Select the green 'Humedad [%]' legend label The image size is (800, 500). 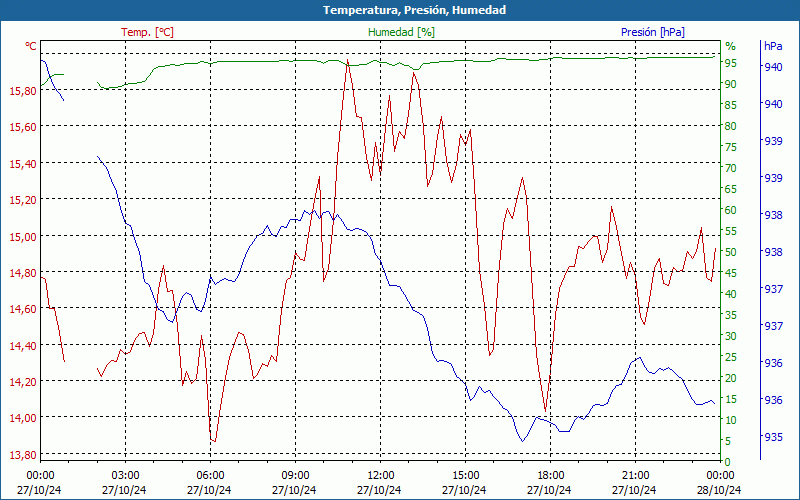click(402, 32)
